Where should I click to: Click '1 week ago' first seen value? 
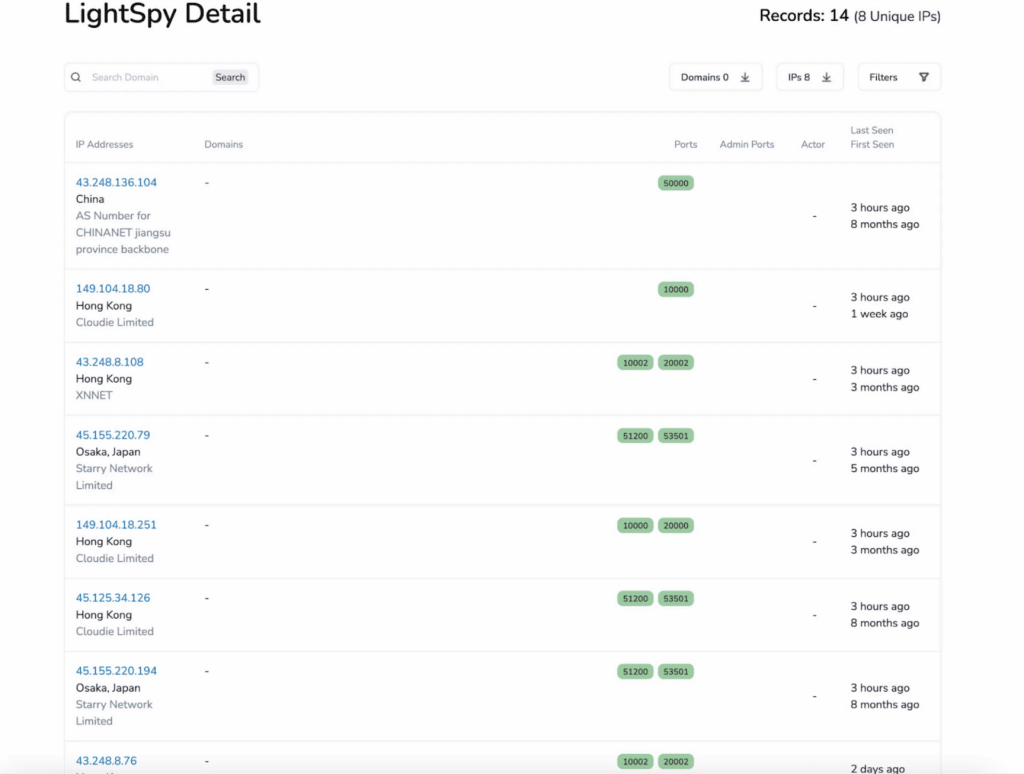pyautogui.click(x=879, y=314)
